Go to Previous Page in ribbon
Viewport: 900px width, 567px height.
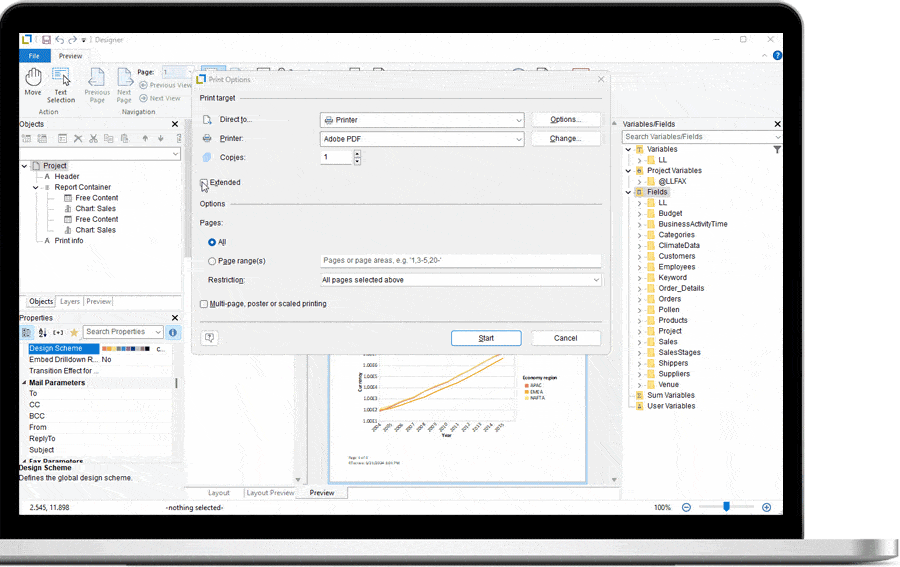[97, 85]
